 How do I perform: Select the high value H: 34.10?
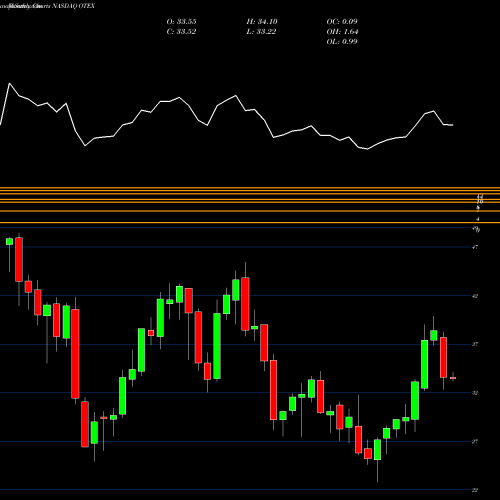(262, 22)
